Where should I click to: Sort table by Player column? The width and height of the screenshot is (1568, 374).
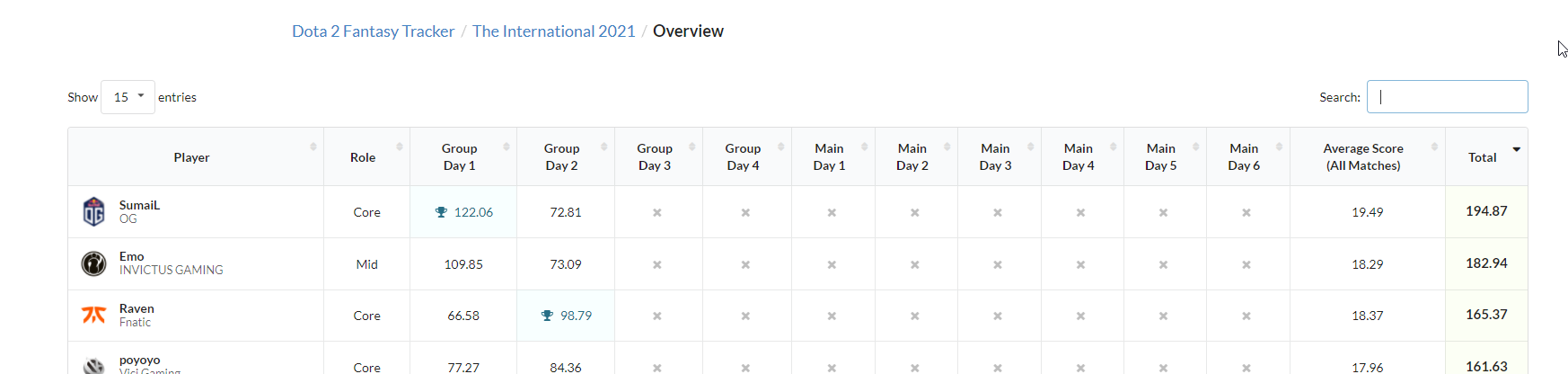[x=192, y=157]
